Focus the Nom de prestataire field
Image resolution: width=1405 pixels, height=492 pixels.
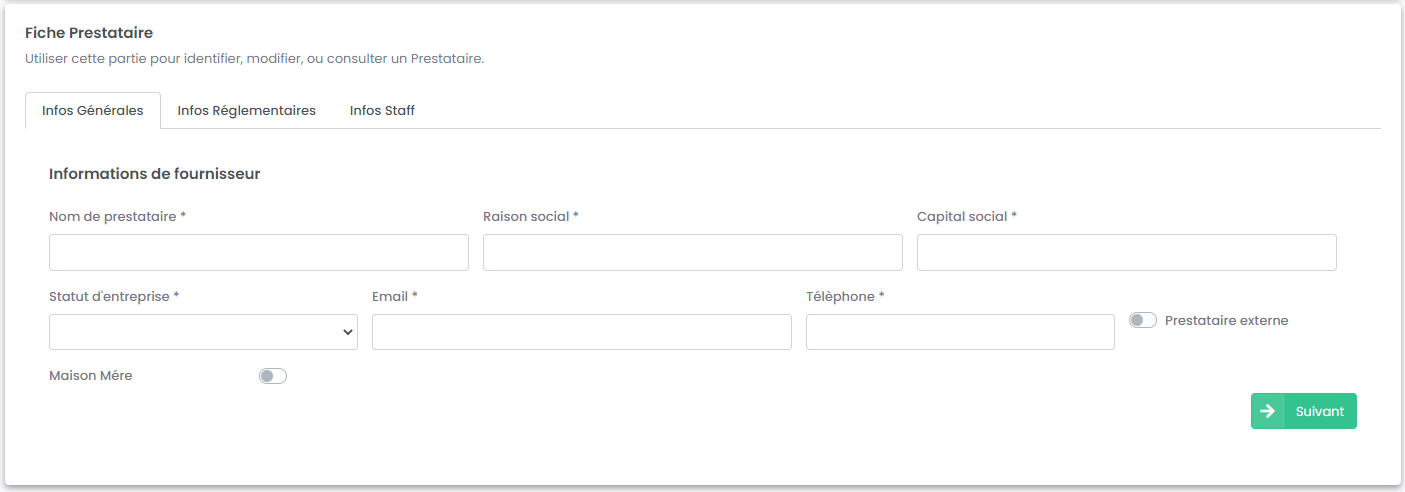[x=258, y=253]
